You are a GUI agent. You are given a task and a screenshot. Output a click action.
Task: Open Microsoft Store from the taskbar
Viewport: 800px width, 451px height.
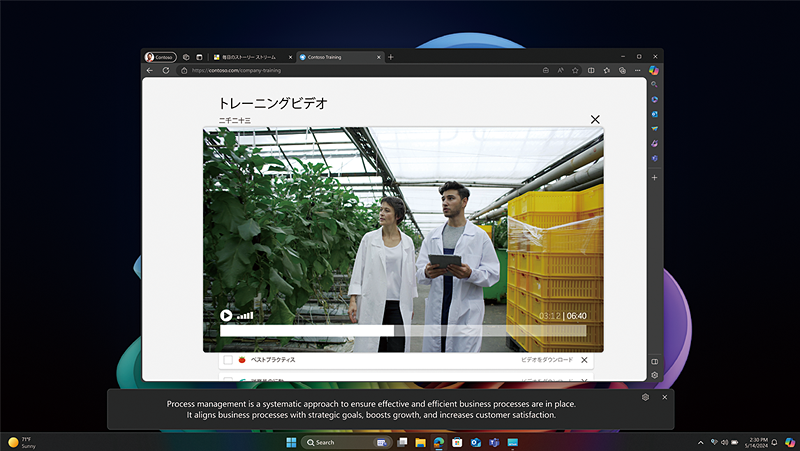(x=457, y=442)
